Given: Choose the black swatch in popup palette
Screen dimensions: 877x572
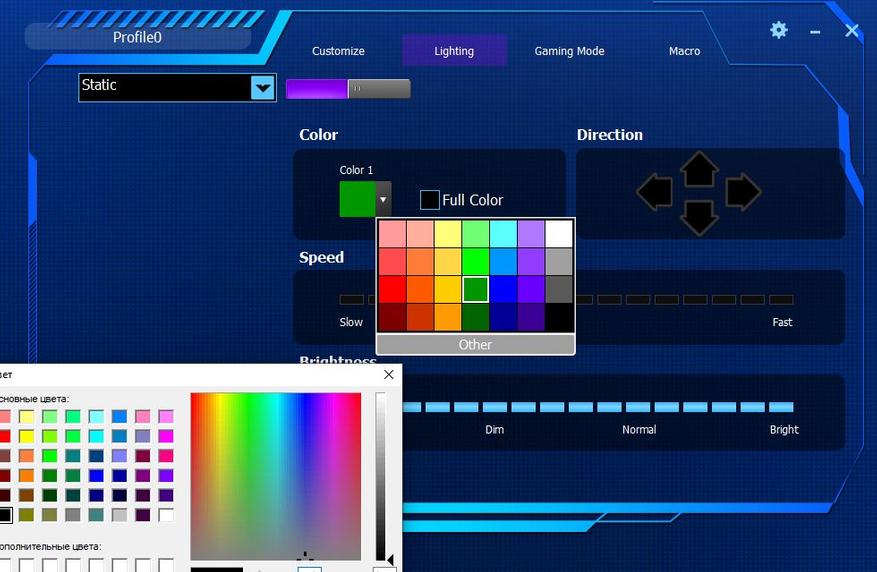Looking at the screenshot, I should [559, 318].
